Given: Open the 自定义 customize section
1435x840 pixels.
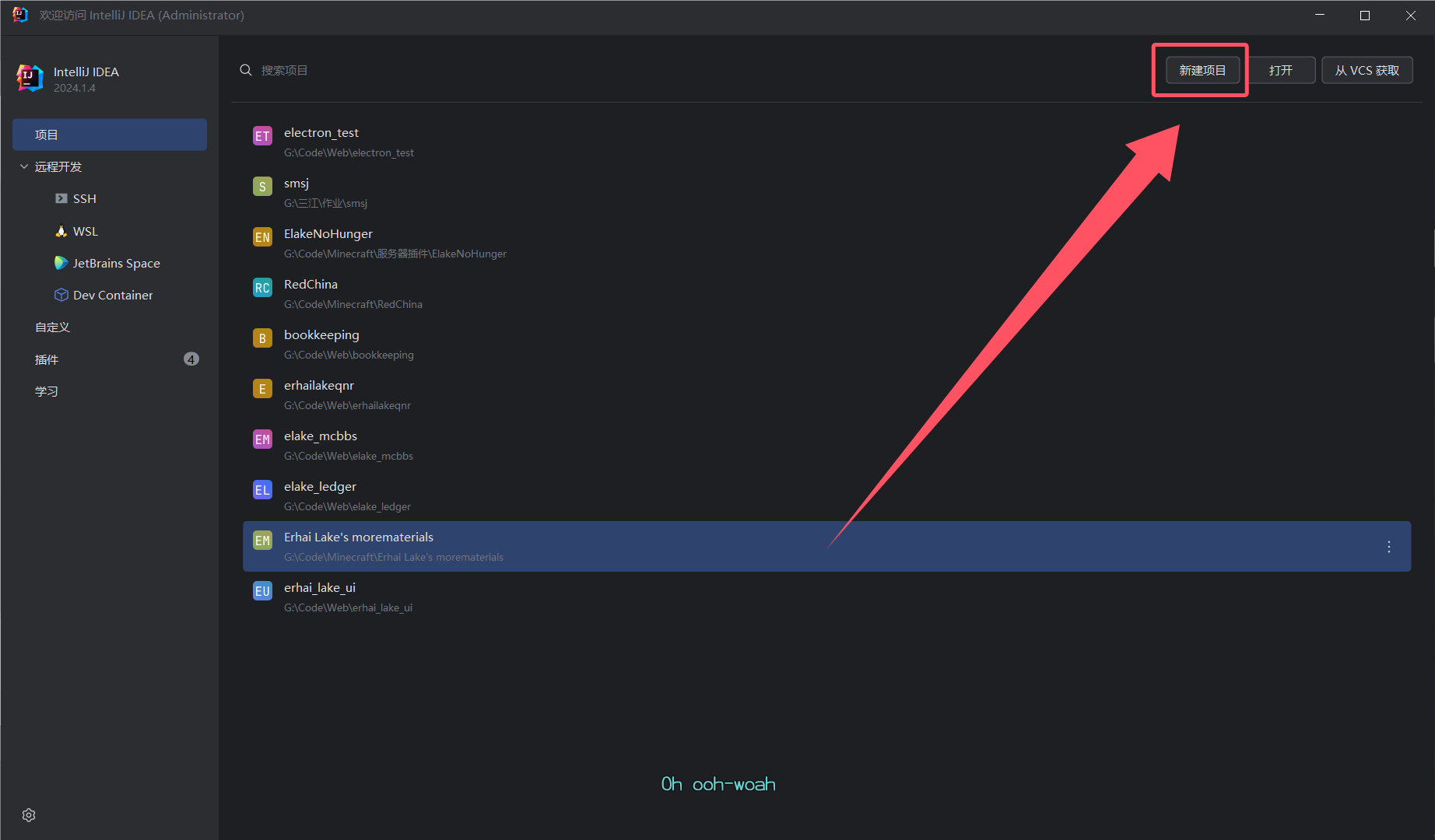Looking at the screenshot, I should pos(52,327).
